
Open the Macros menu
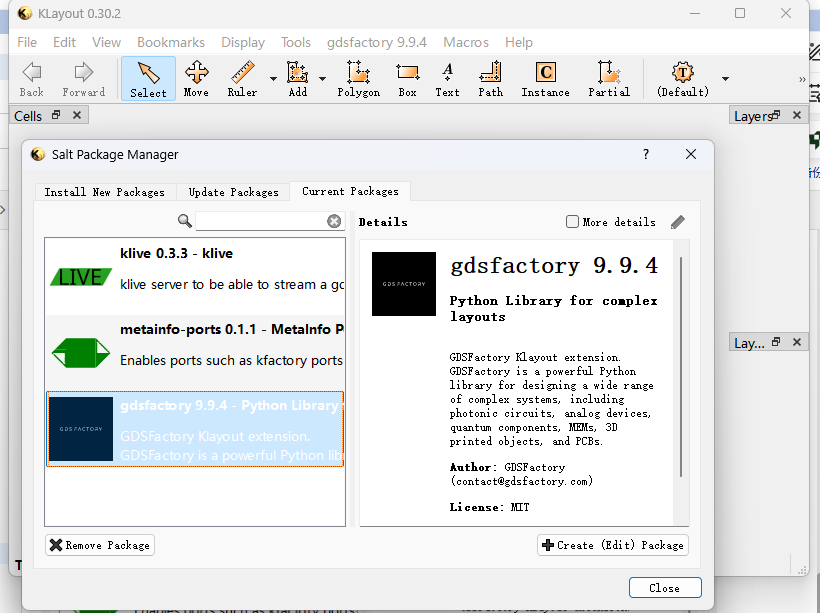click(465, 42)
